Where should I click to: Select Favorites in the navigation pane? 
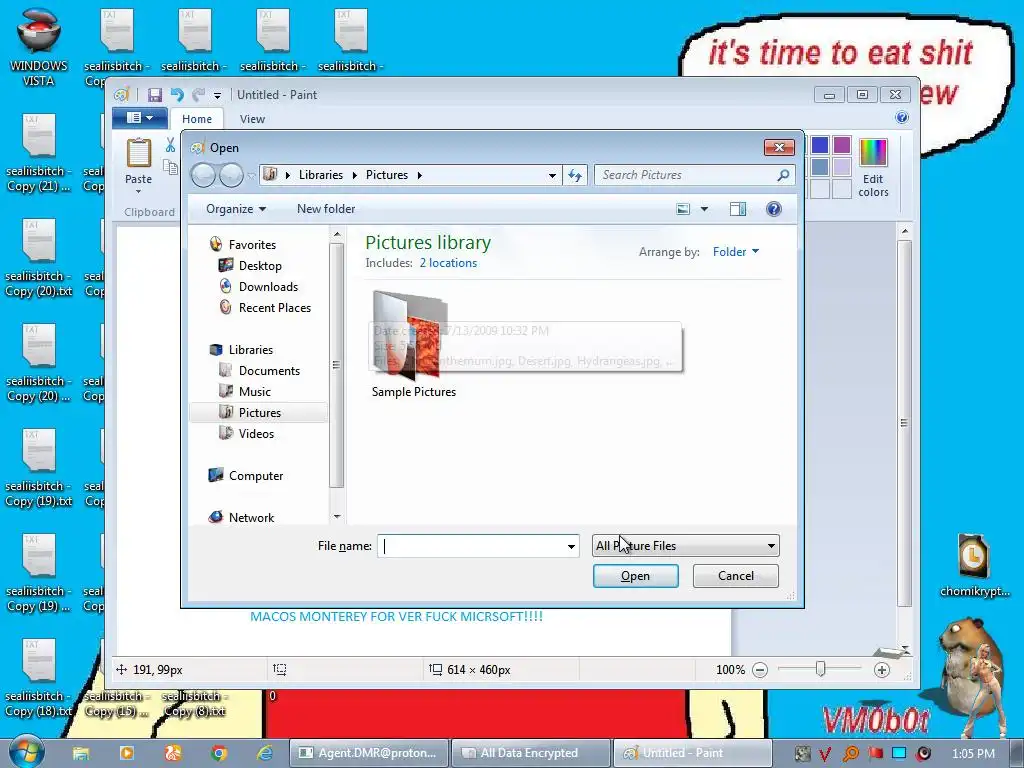pos(251,245)
